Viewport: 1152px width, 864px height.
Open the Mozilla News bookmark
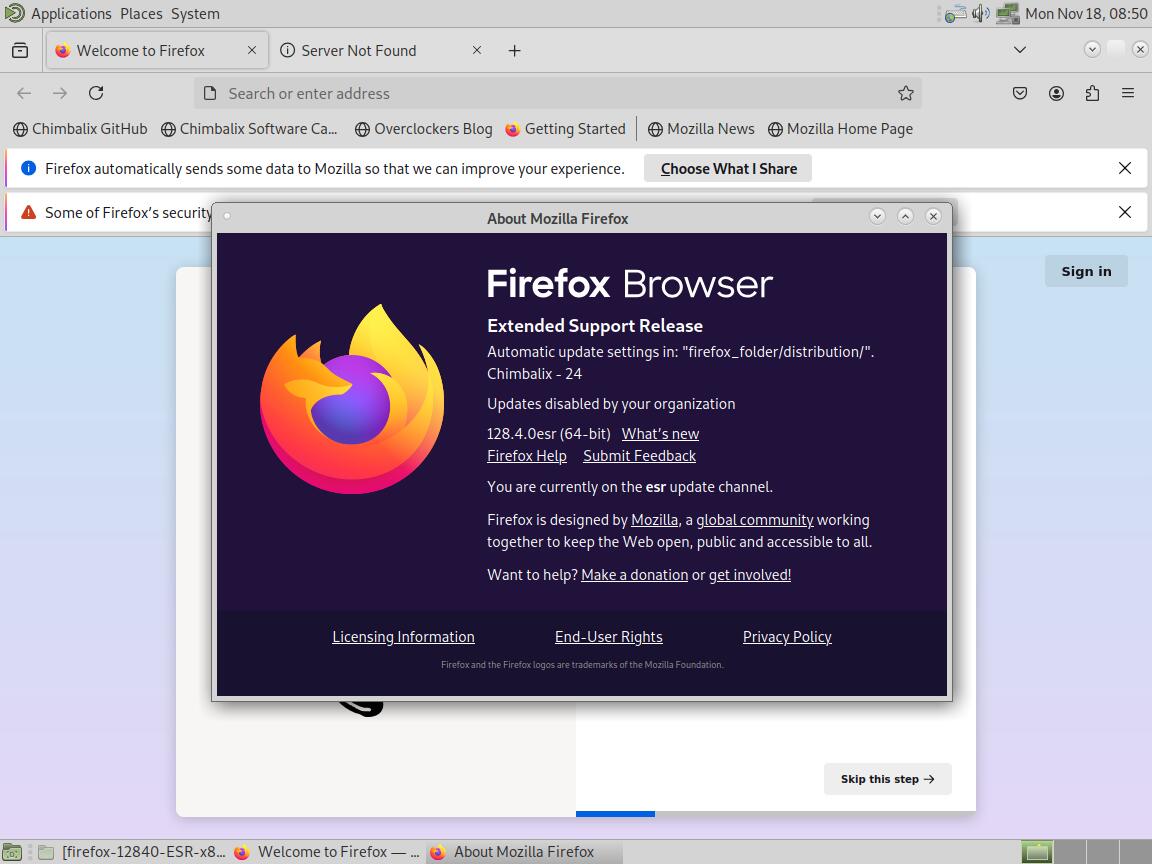pos(701,129)
